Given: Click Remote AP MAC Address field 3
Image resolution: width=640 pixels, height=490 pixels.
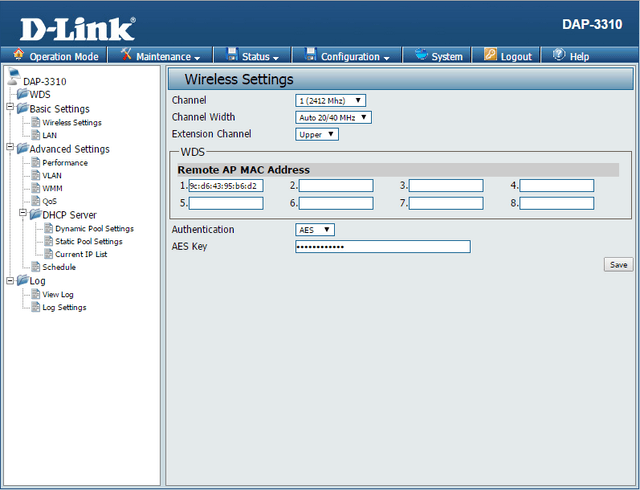Looking at the screenshot, I should [x=446, y=186].
